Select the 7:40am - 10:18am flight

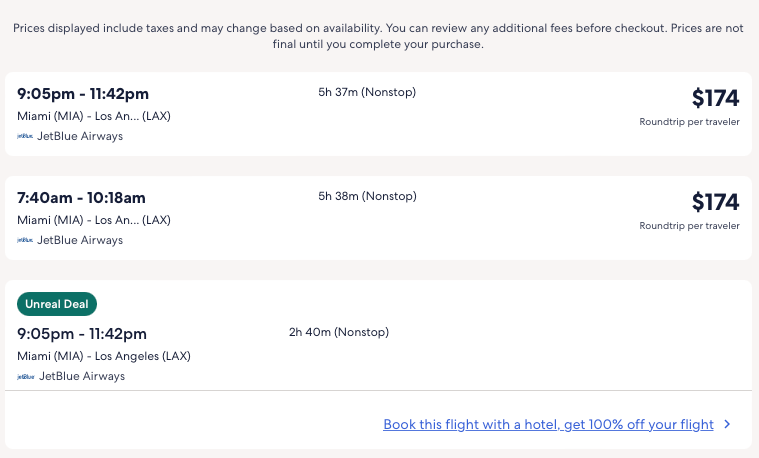coord(81,197)
